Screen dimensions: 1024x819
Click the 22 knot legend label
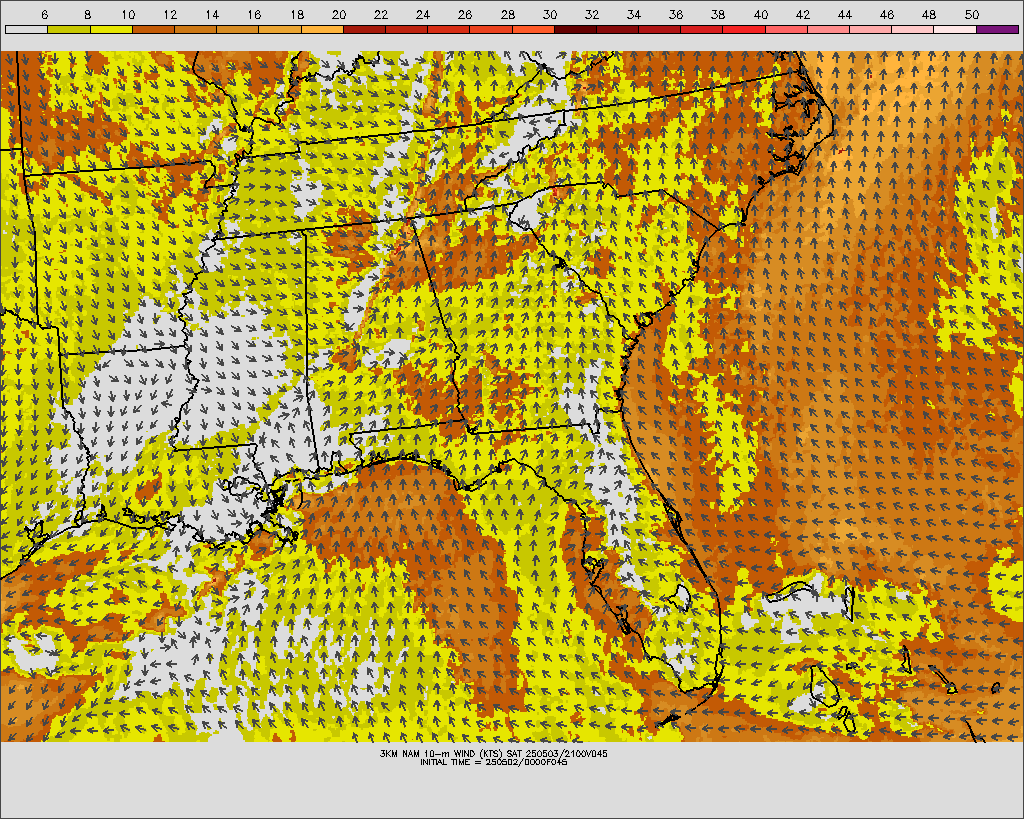381,15
